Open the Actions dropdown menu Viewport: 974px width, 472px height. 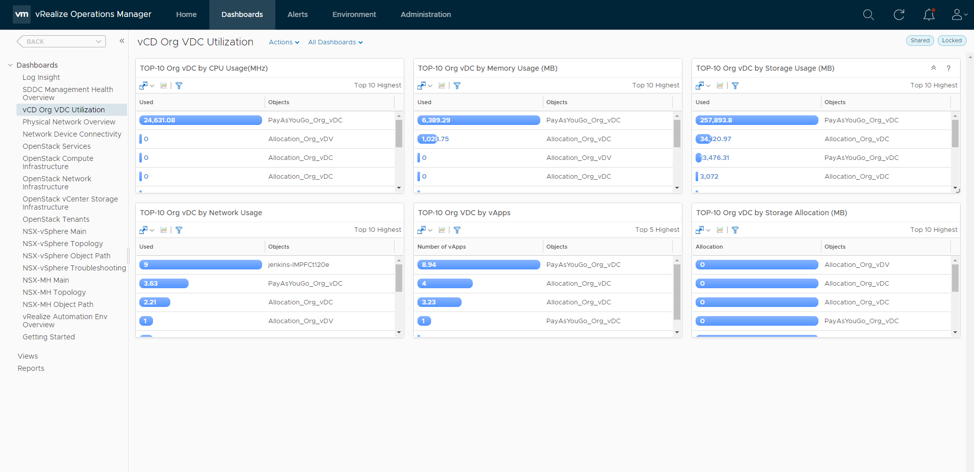[284, 42]
